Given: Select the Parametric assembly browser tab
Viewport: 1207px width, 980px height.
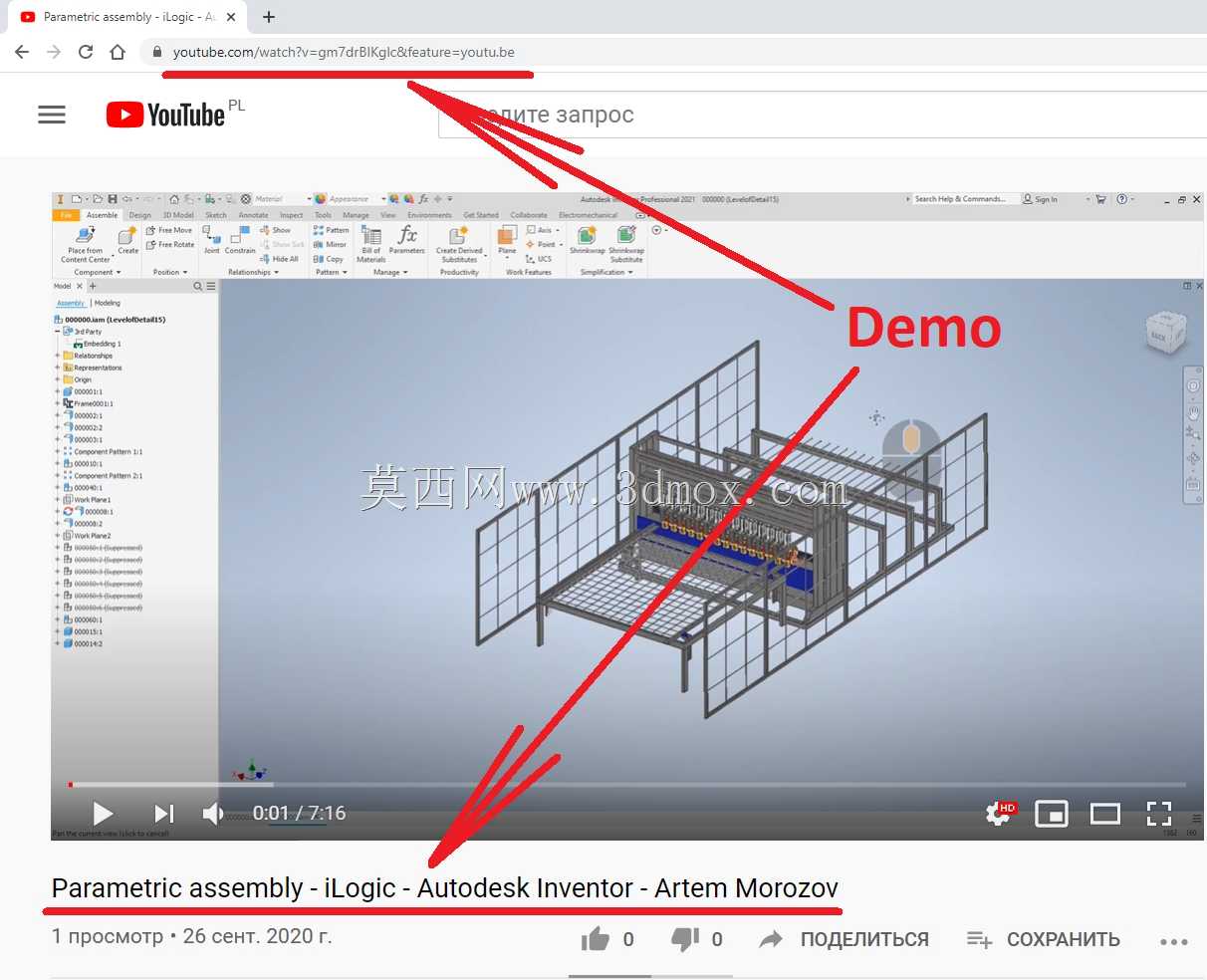Looking at the screenshot, I should [x=129, y=17].
